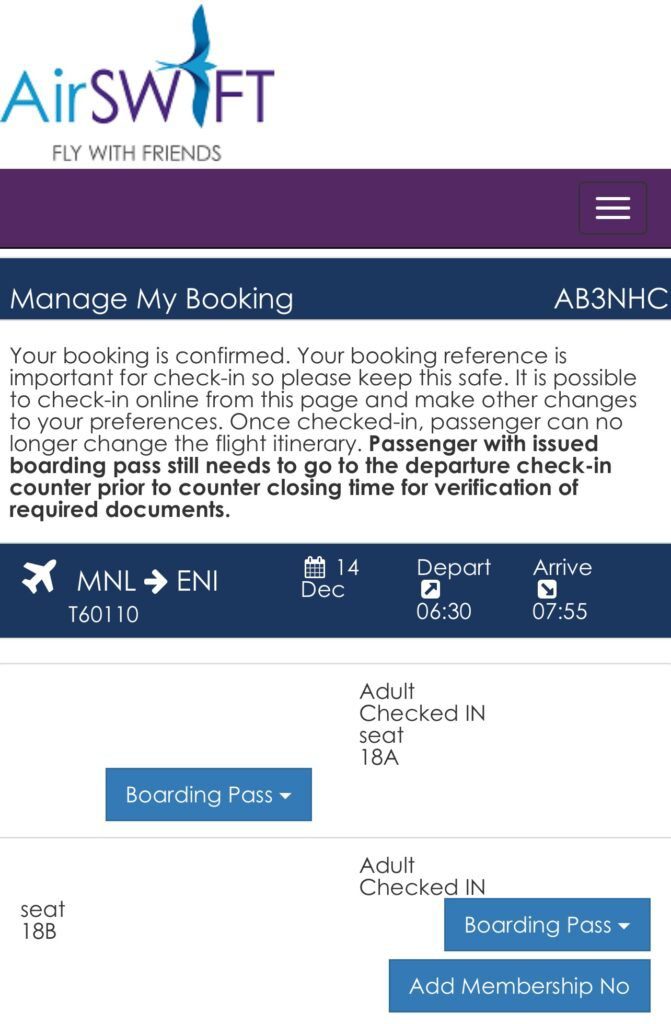
Task: Click the seat 18A label
Action: [381, 746]
